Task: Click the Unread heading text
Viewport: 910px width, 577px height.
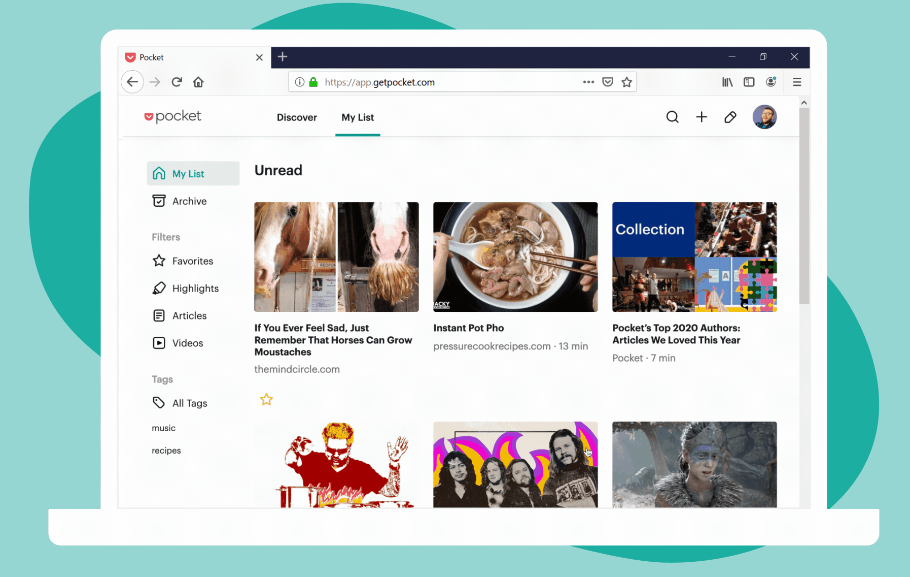Action: [279, 170]
